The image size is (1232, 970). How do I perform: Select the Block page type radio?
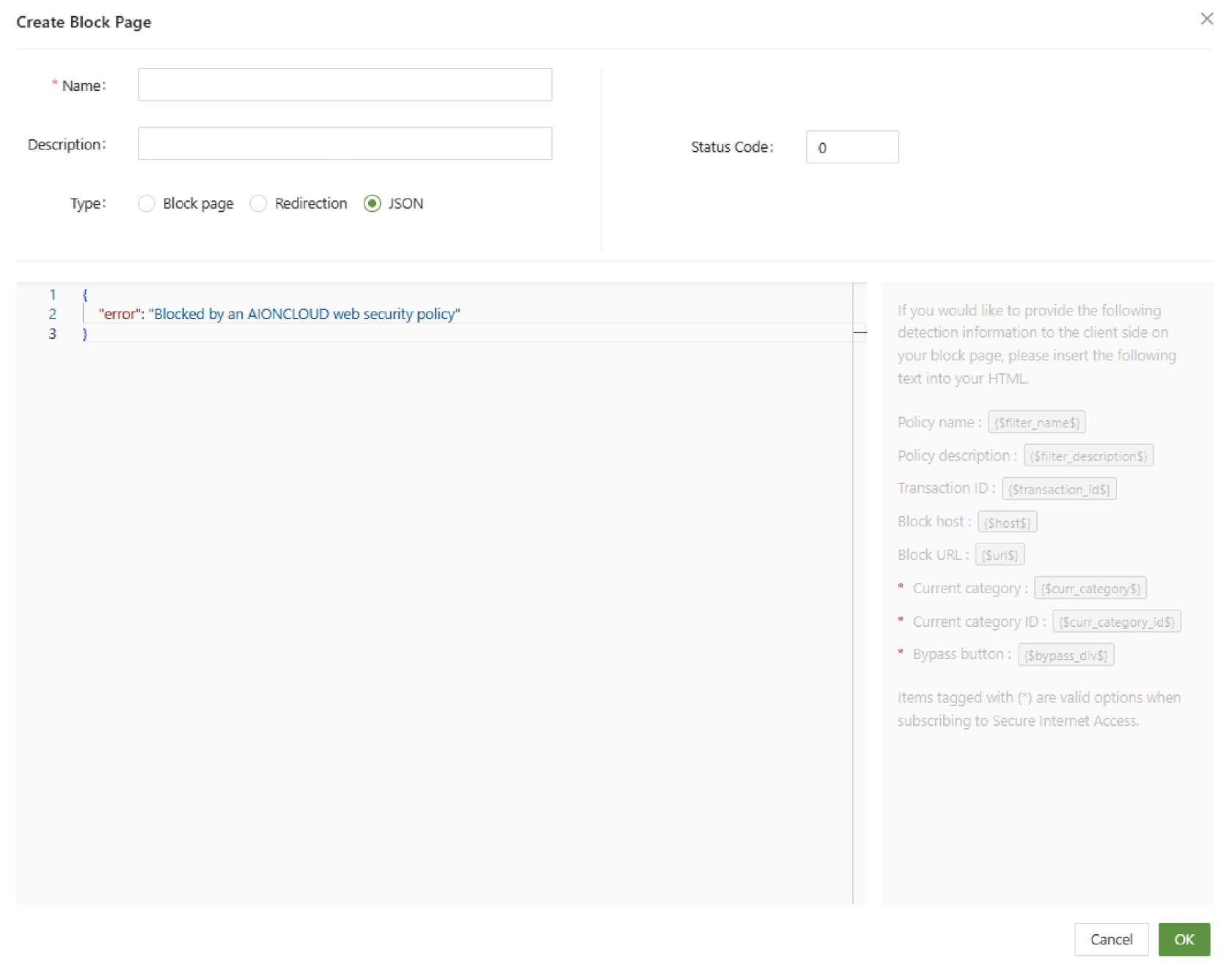[x=147, y=204]
